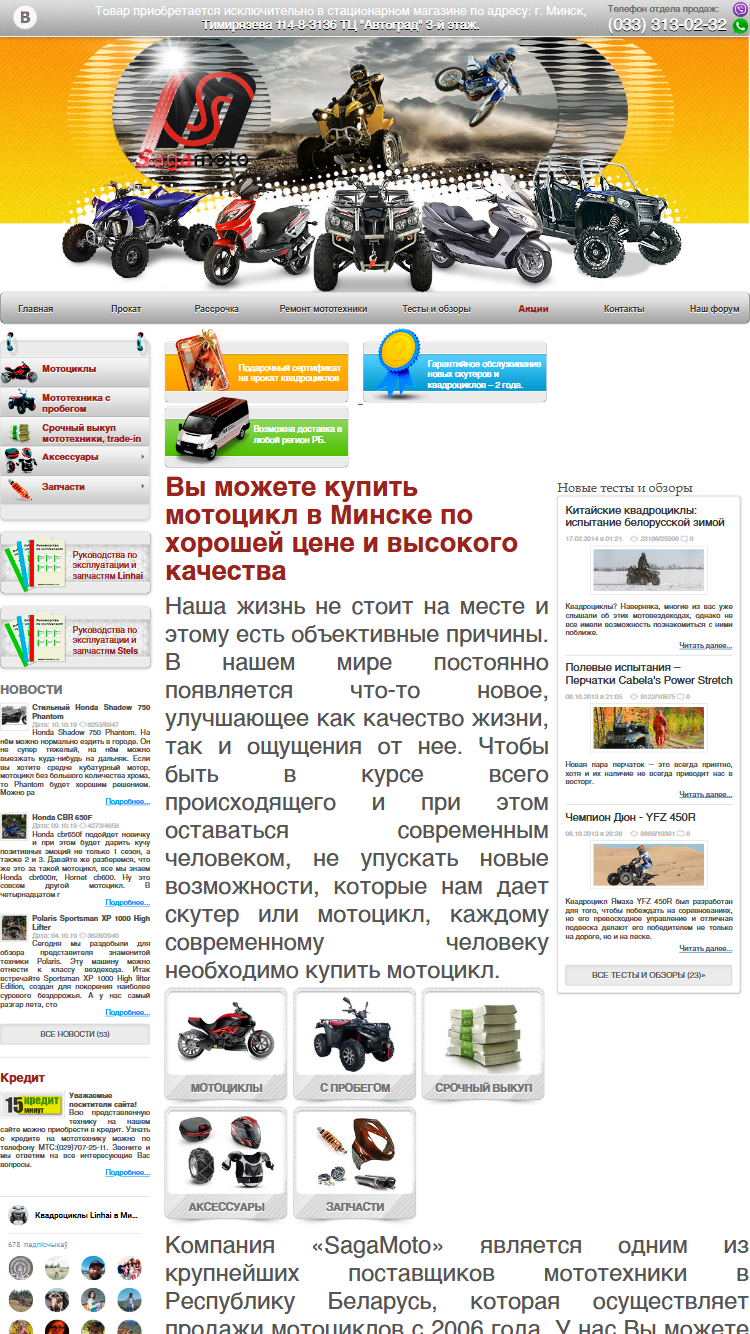Select Мотоциклы in the sidebar menu
Screen dimensions: 750x1334
(x=69, y=369)
